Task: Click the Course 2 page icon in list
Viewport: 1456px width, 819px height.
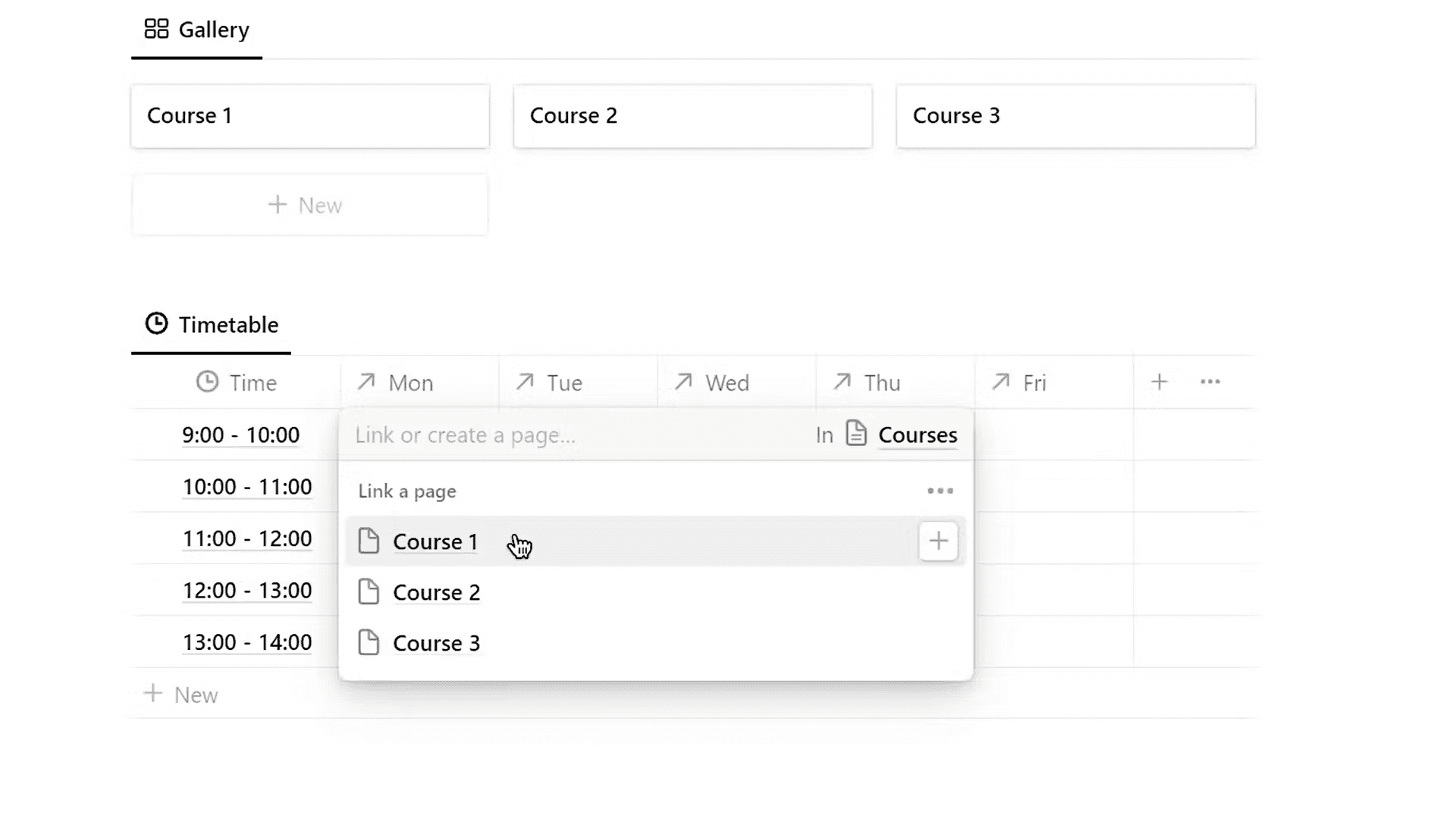Action: pos(369,592)
